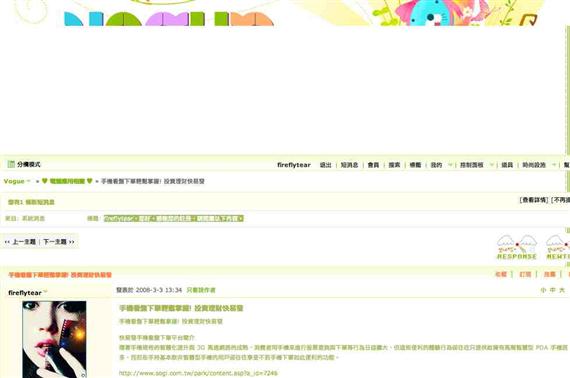Select the medium font size option 中

[x=553, y=290]
